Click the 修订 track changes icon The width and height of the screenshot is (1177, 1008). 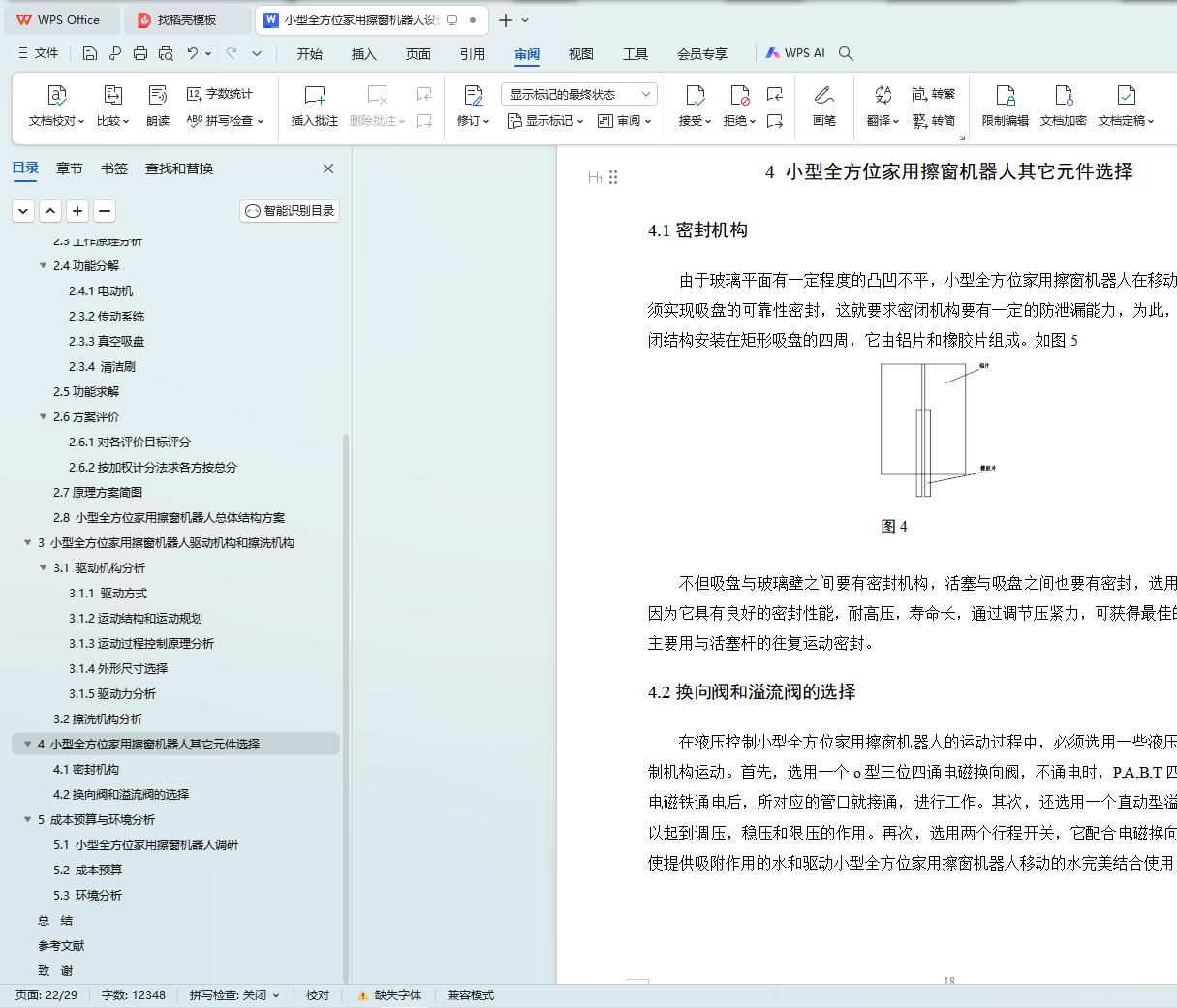(x=474, y=95)
